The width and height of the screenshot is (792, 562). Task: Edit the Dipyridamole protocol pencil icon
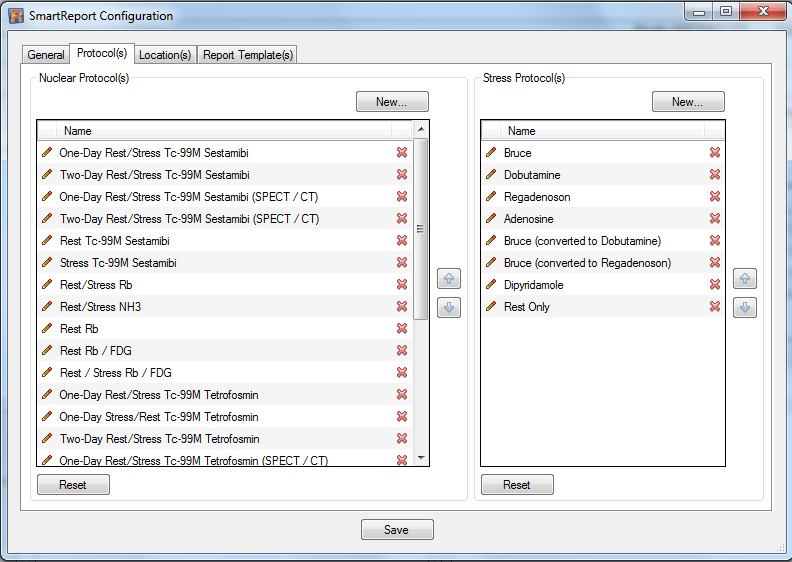click(491, 285)
